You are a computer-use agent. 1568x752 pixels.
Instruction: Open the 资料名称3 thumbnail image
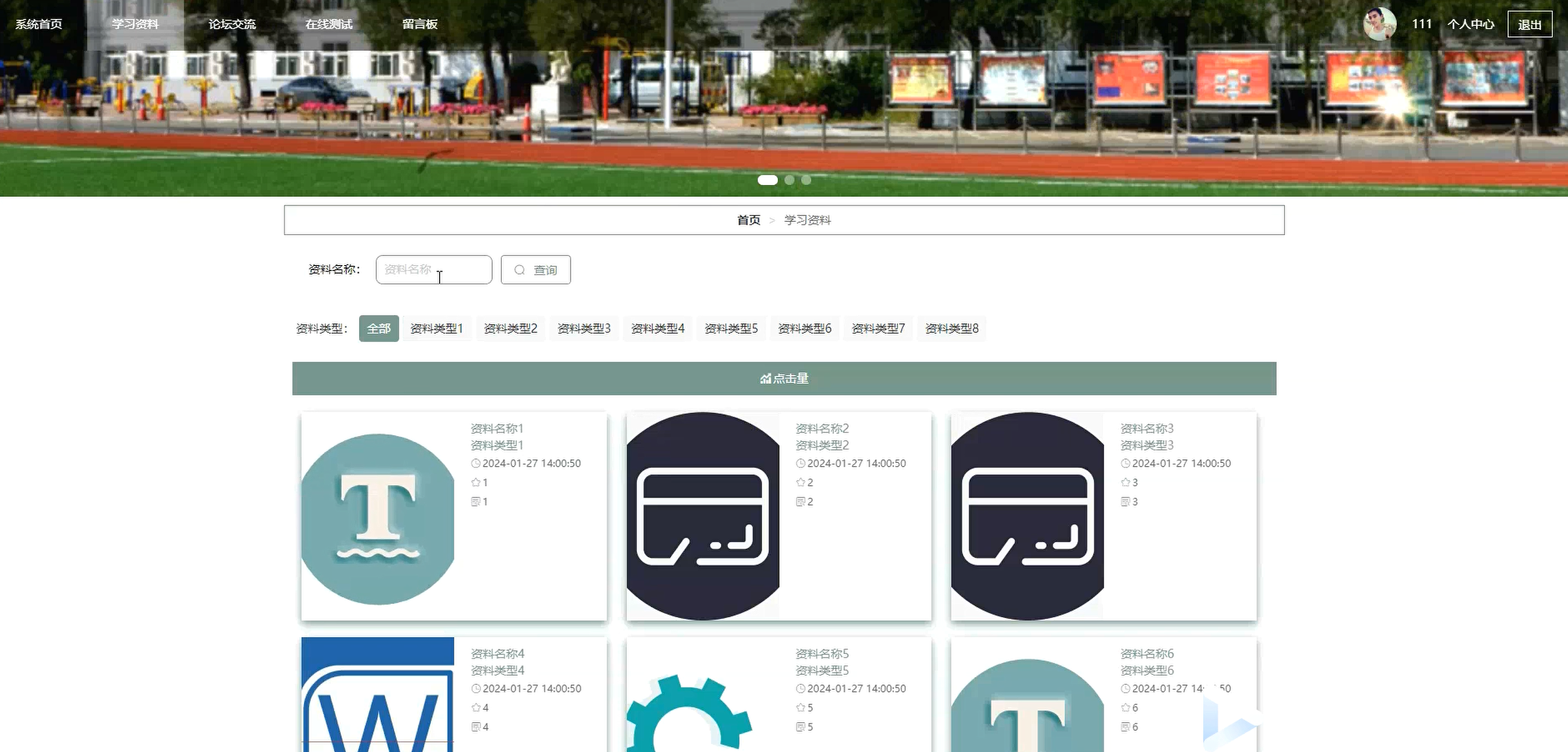pos(1027,516)
